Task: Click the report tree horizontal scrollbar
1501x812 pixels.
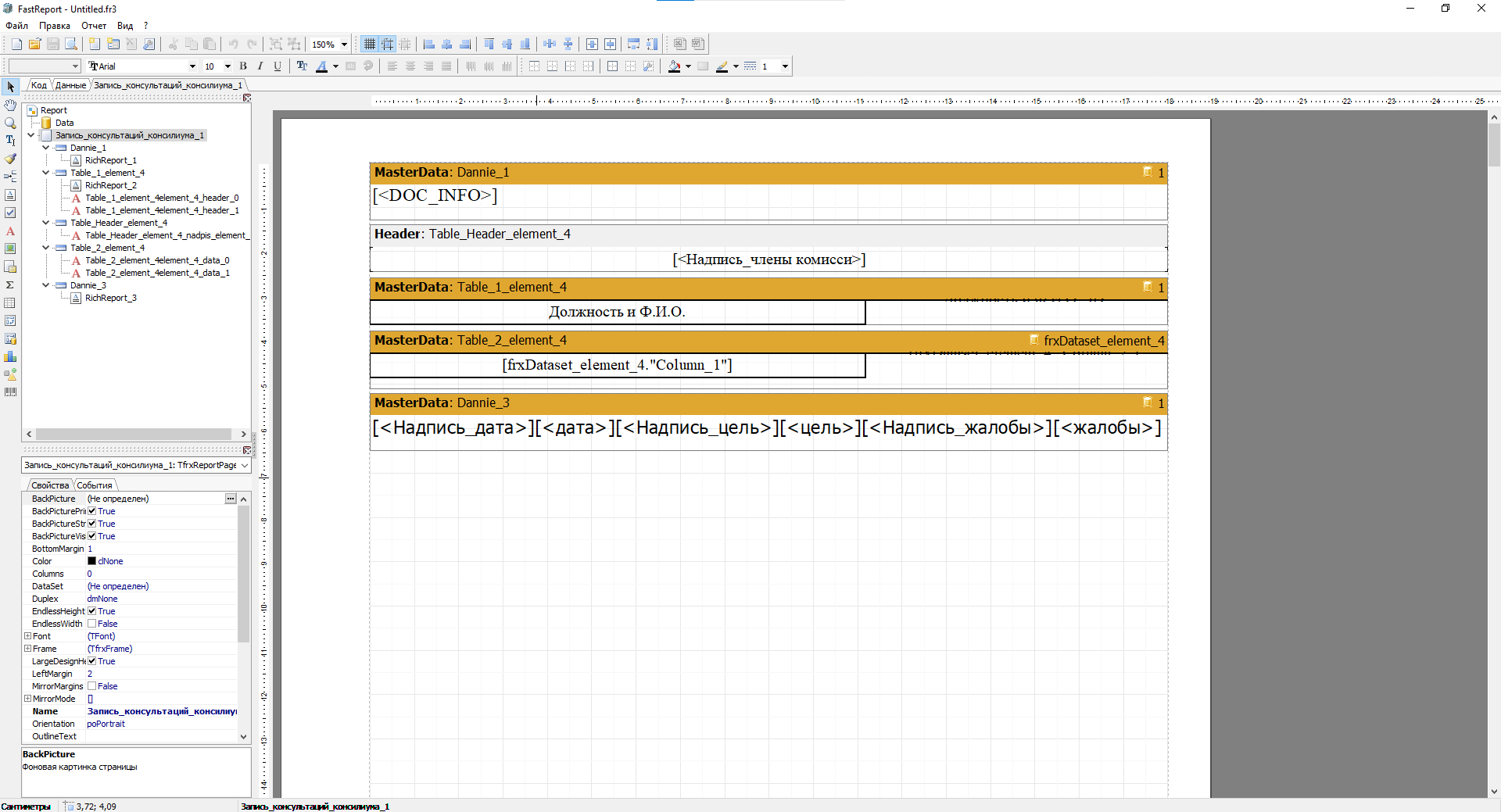Action: tap(133, 434)
